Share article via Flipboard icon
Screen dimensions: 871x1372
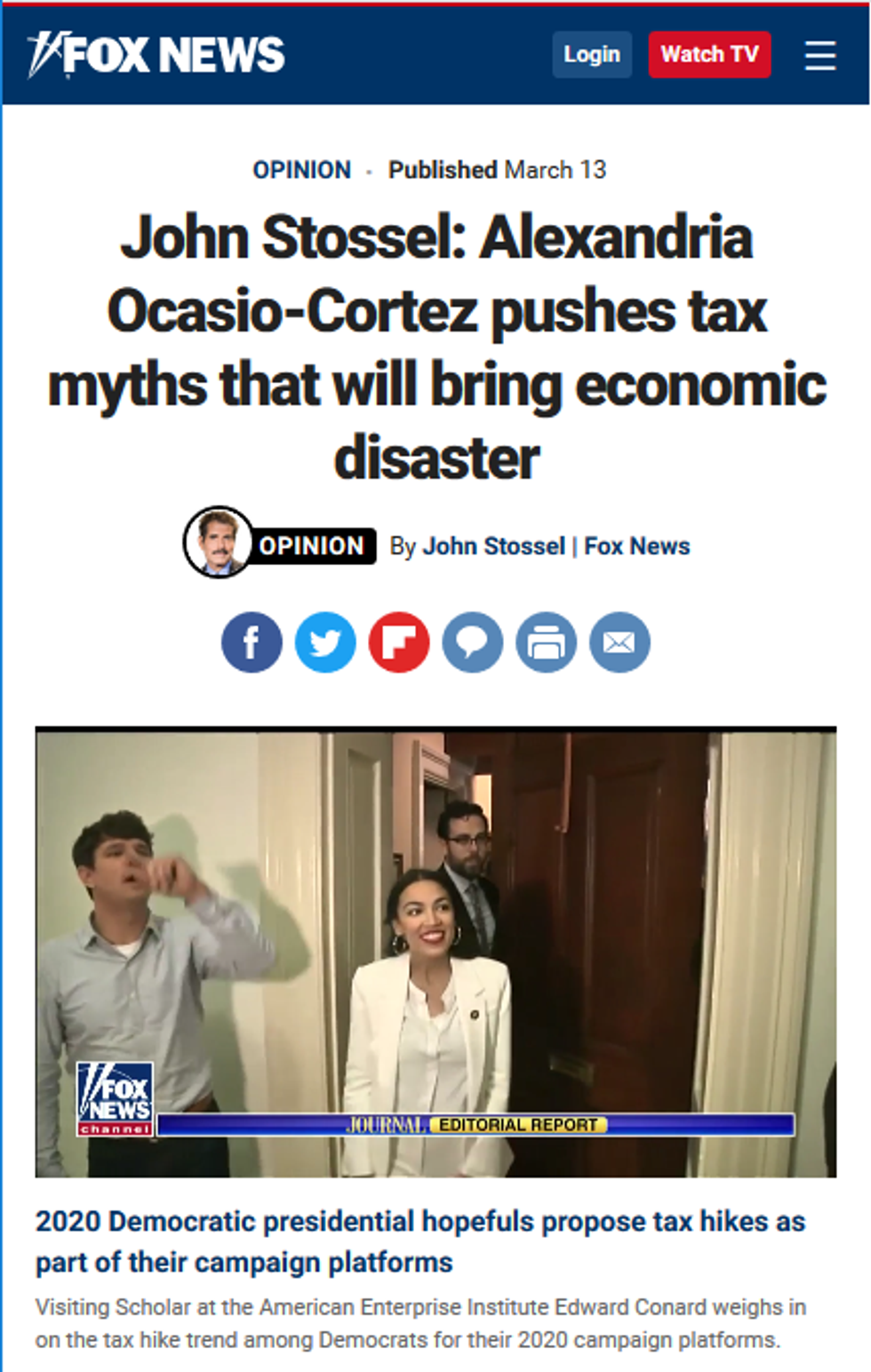pyautogui.click(x=399, y=642)
